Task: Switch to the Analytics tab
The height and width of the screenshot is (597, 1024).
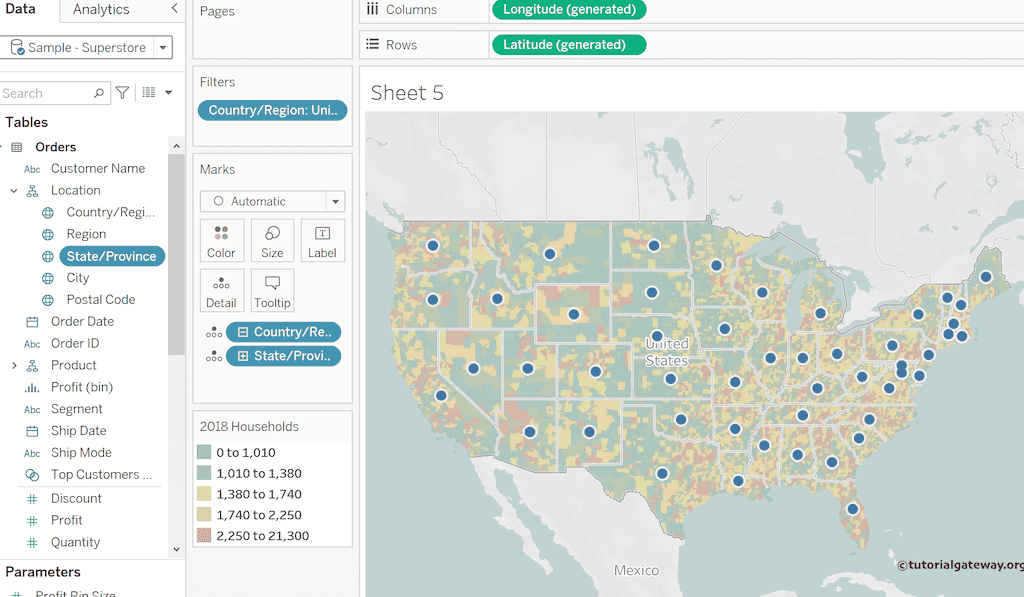Action: click(101, 10)
